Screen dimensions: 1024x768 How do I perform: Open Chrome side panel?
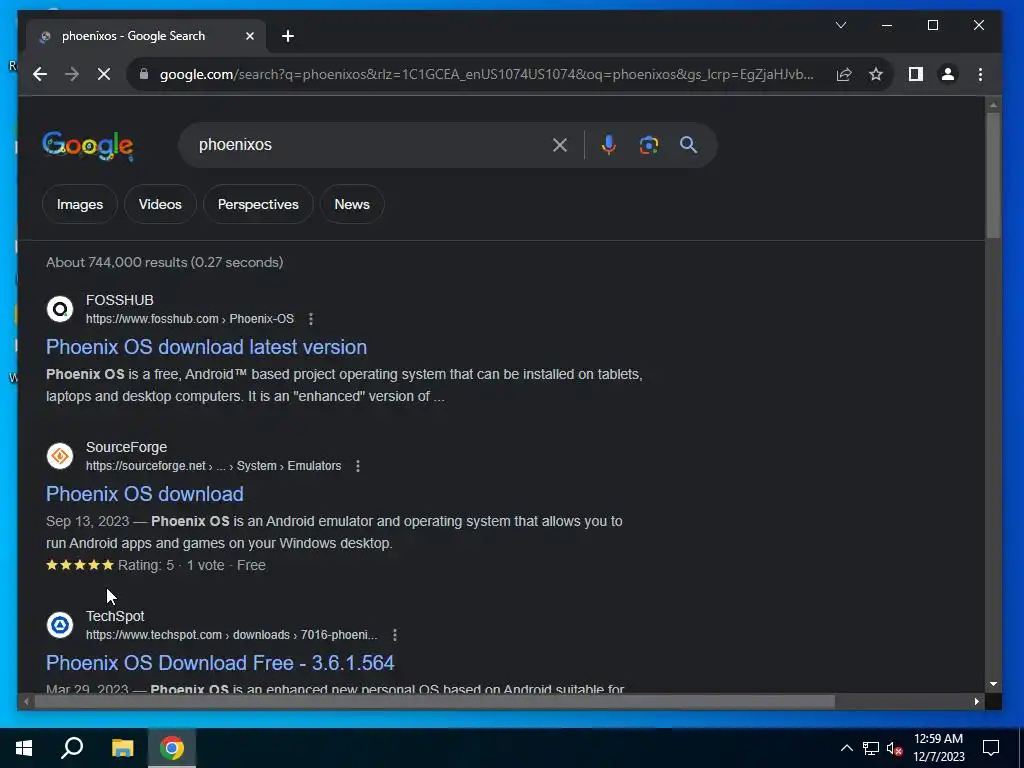tap(916, 74)
